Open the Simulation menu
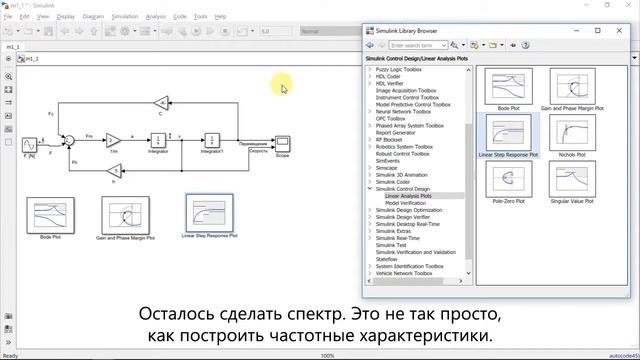640x360 pixels. [x=125, y=17]
